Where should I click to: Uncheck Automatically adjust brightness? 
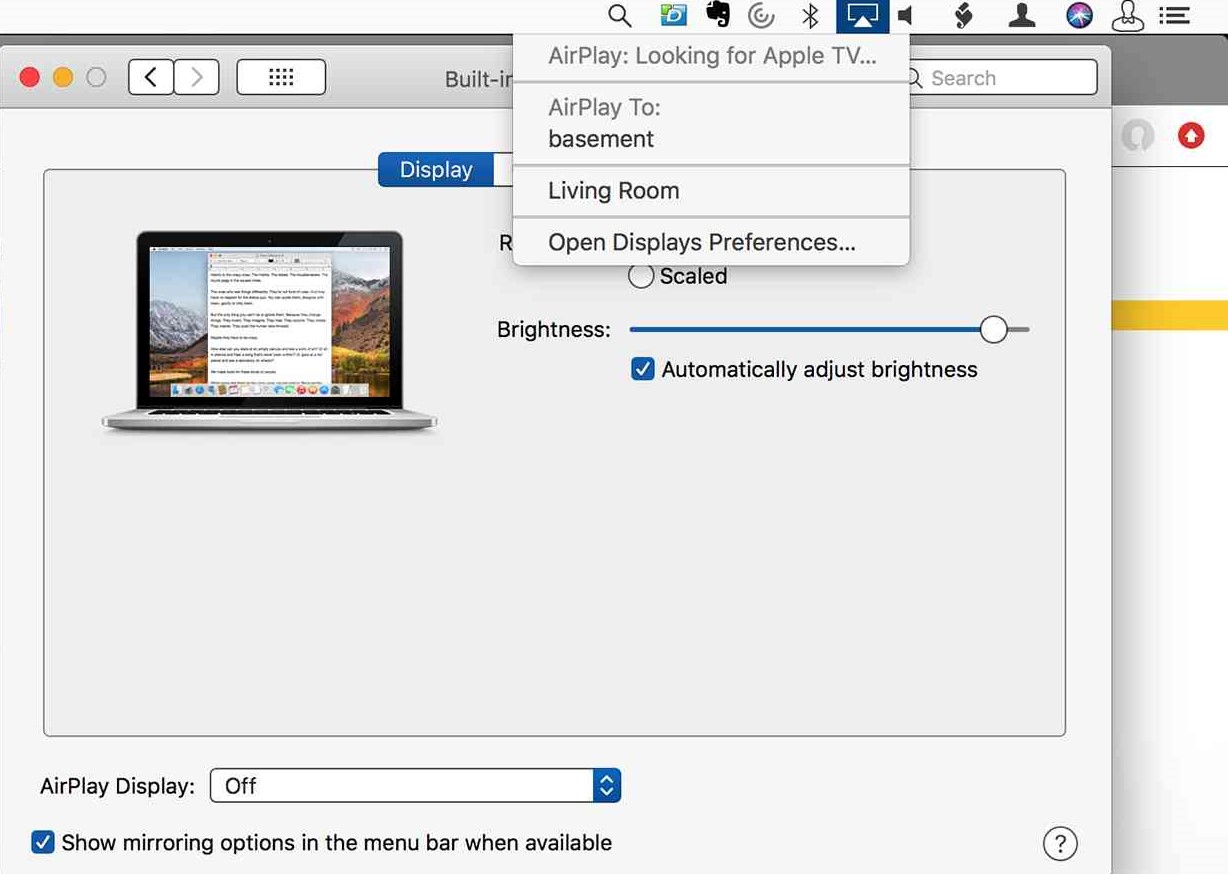(643, 370)
